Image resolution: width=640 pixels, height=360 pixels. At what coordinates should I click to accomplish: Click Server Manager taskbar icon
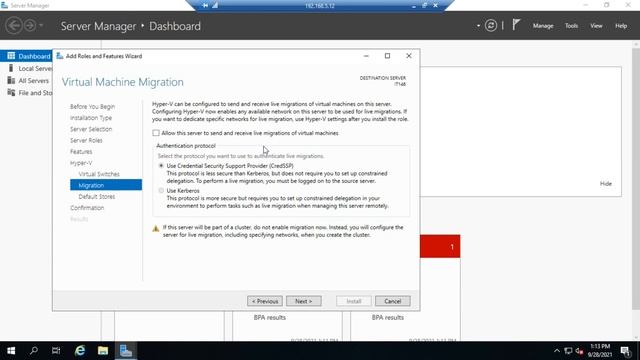tap(126, 351)
